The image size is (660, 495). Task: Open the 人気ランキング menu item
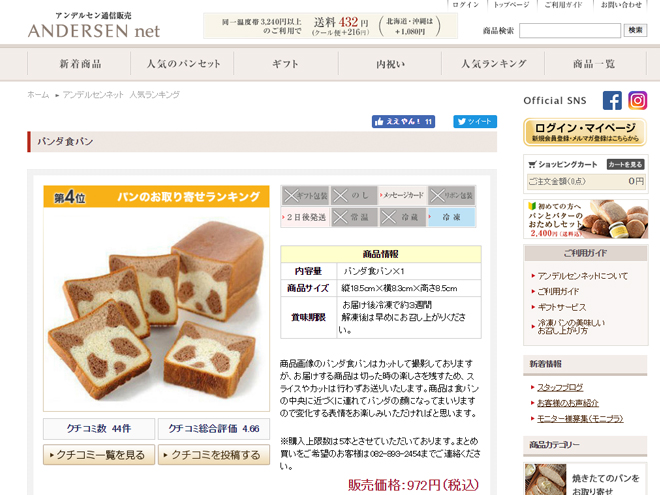pyautogui.click(x=493, y=64)
